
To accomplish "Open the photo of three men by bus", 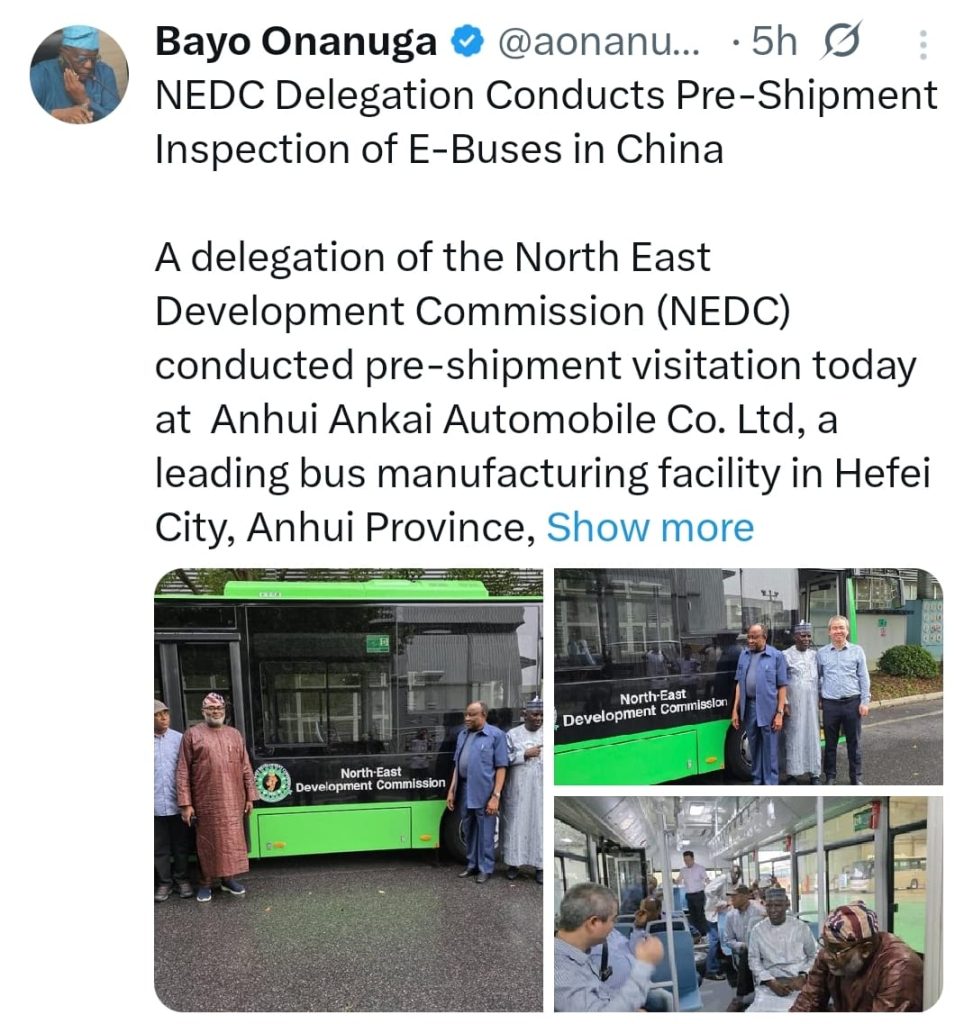I will tap(748, 677).
